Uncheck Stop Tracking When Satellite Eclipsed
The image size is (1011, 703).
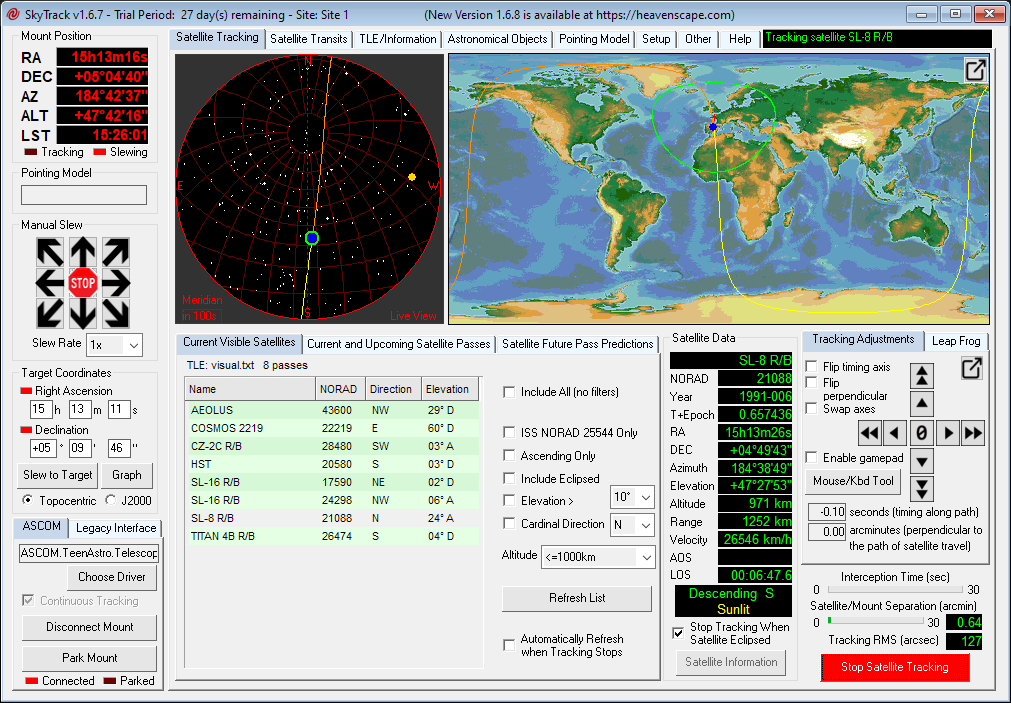tap(679, 633)
